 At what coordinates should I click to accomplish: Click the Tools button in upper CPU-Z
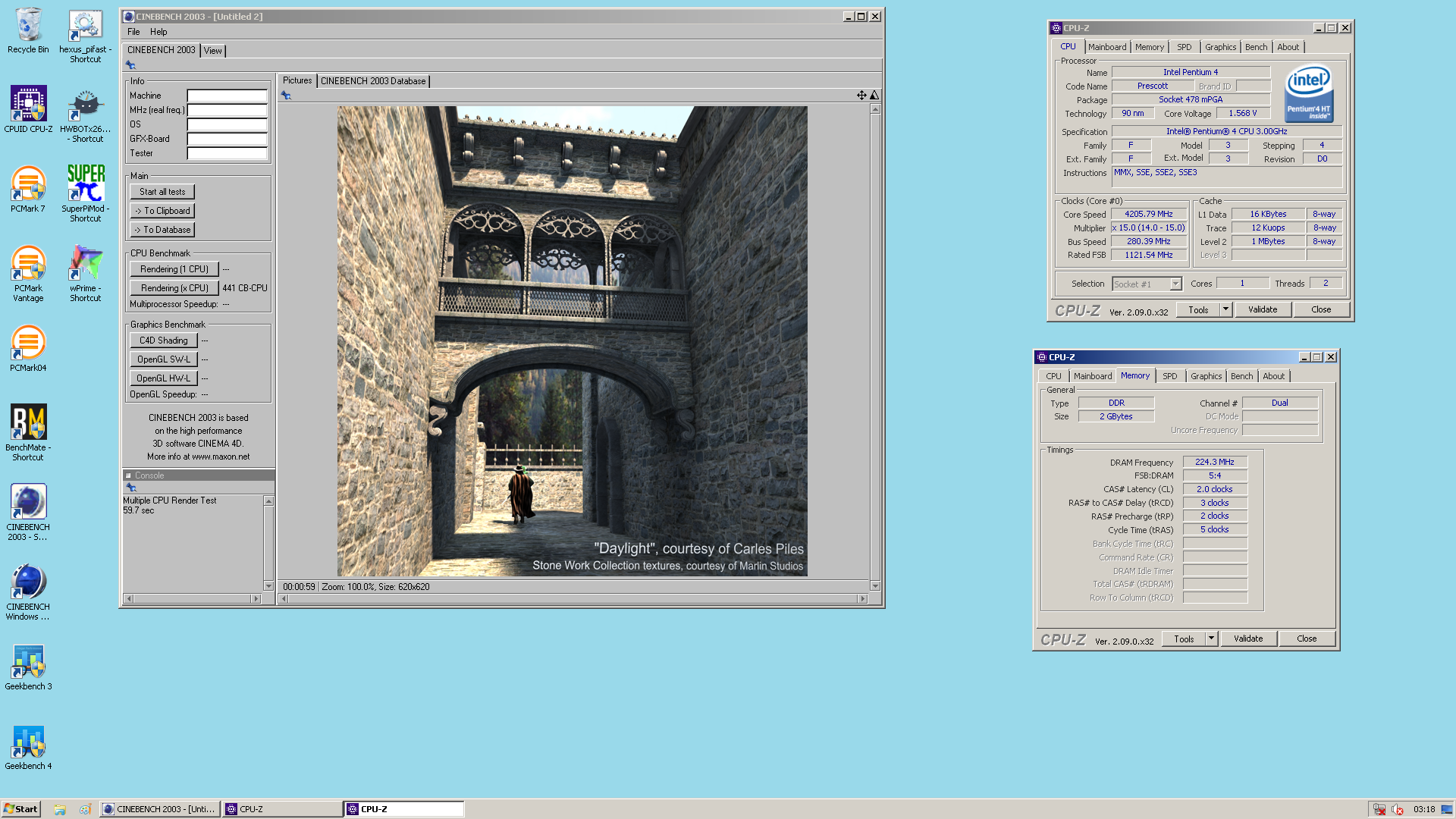pyautogui.click(x=1198, y=309)
